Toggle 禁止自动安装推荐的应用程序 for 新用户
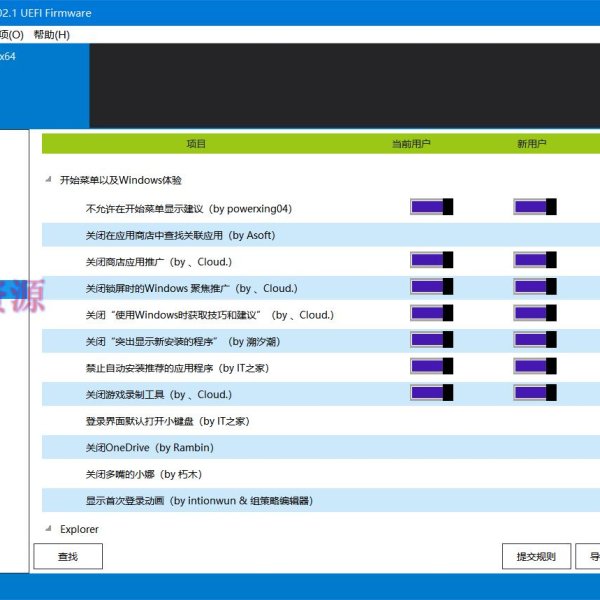The height and width of the screenshot is (600, 600). tap(535, 366)
